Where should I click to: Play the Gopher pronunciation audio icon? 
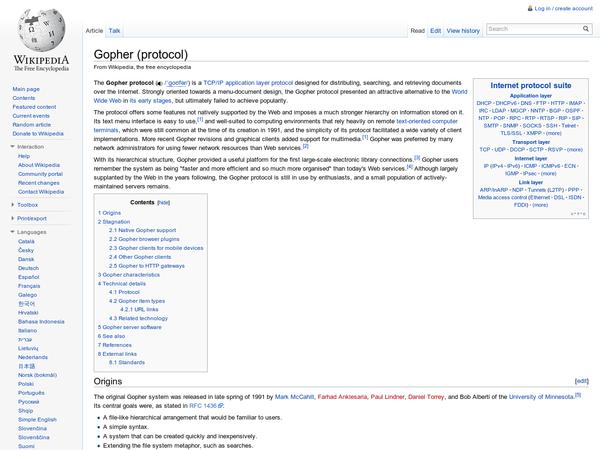tap(160, 83)
